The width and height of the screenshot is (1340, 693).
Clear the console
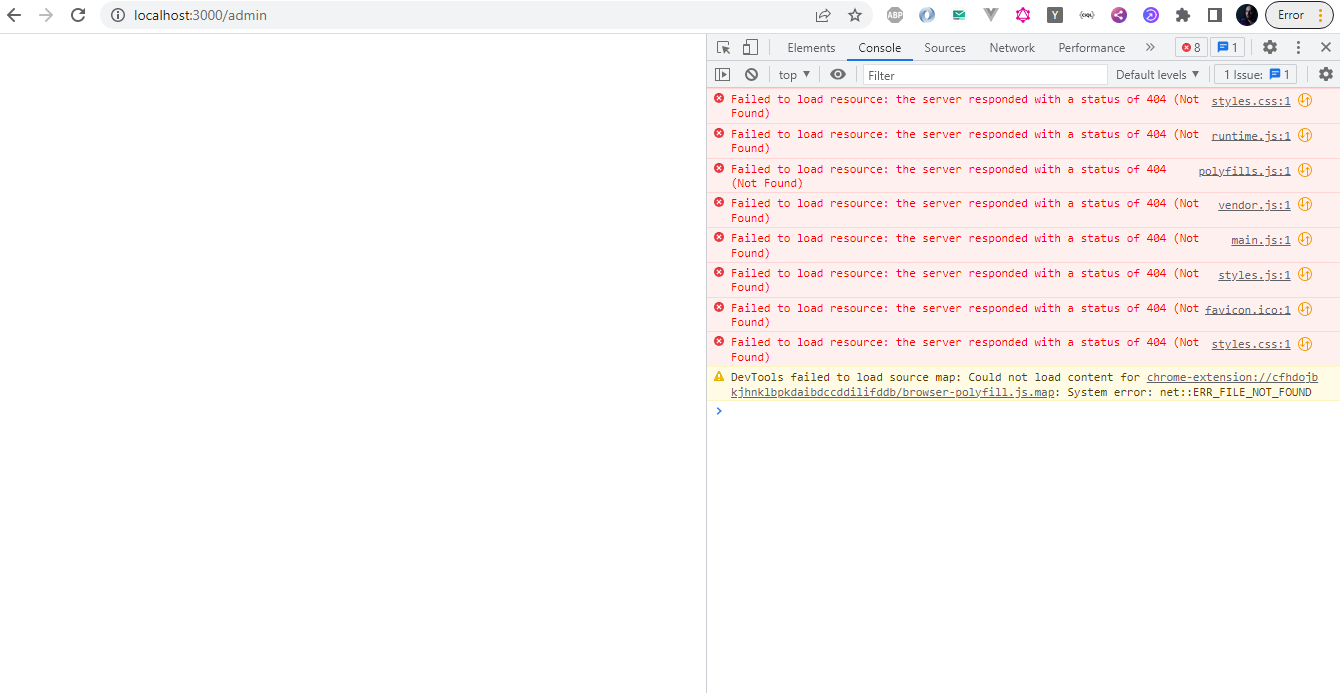pos(751,74)
